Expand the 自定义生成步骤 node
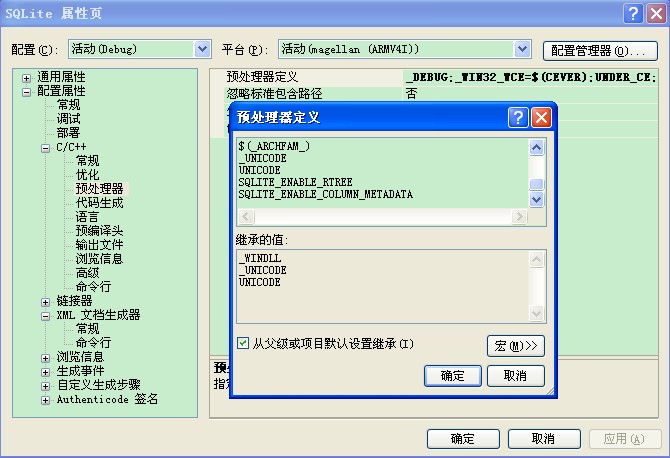The width and height of the screenshot is (670, 458). pyautogui.click(x=46, y=386)
